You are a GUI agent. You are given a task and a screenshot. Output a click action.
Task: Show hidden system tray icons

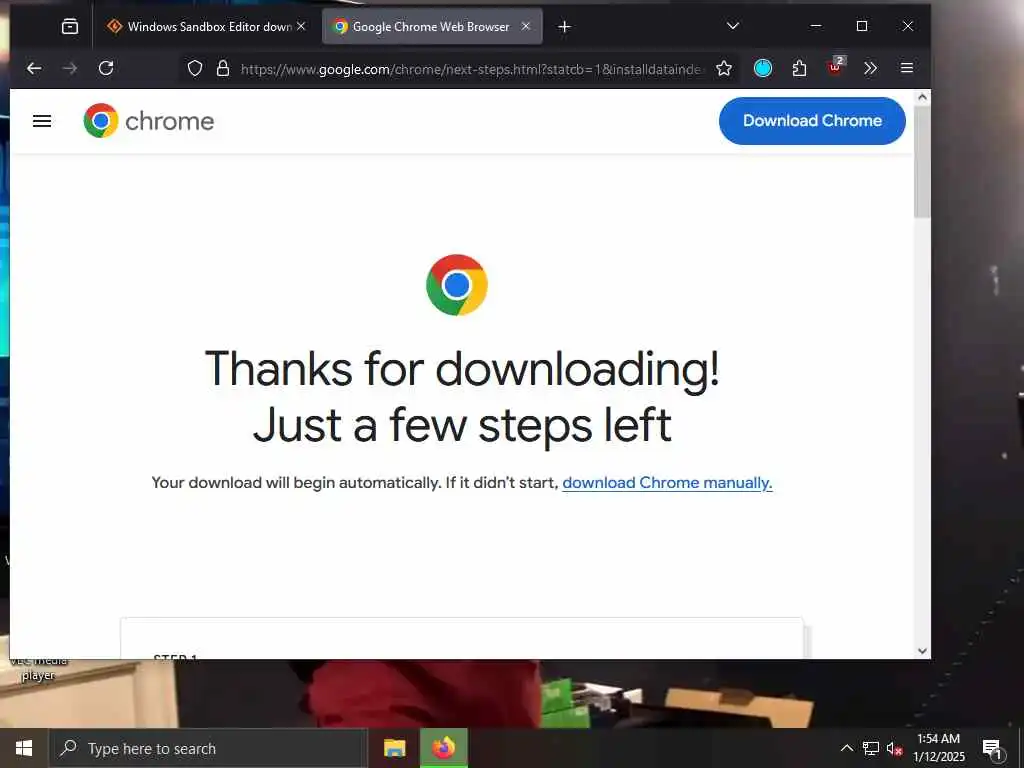(846, 748)
